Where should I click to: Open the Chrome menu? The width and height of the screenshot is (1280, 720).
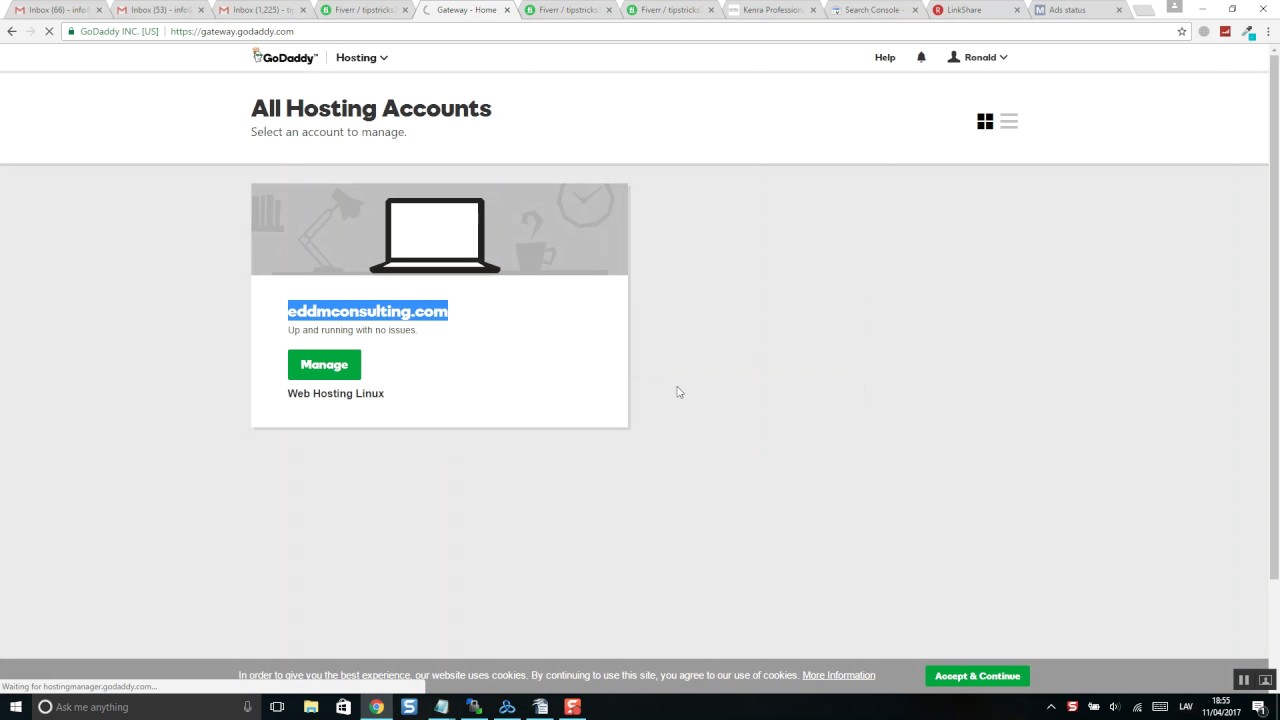coord(1267,31)
